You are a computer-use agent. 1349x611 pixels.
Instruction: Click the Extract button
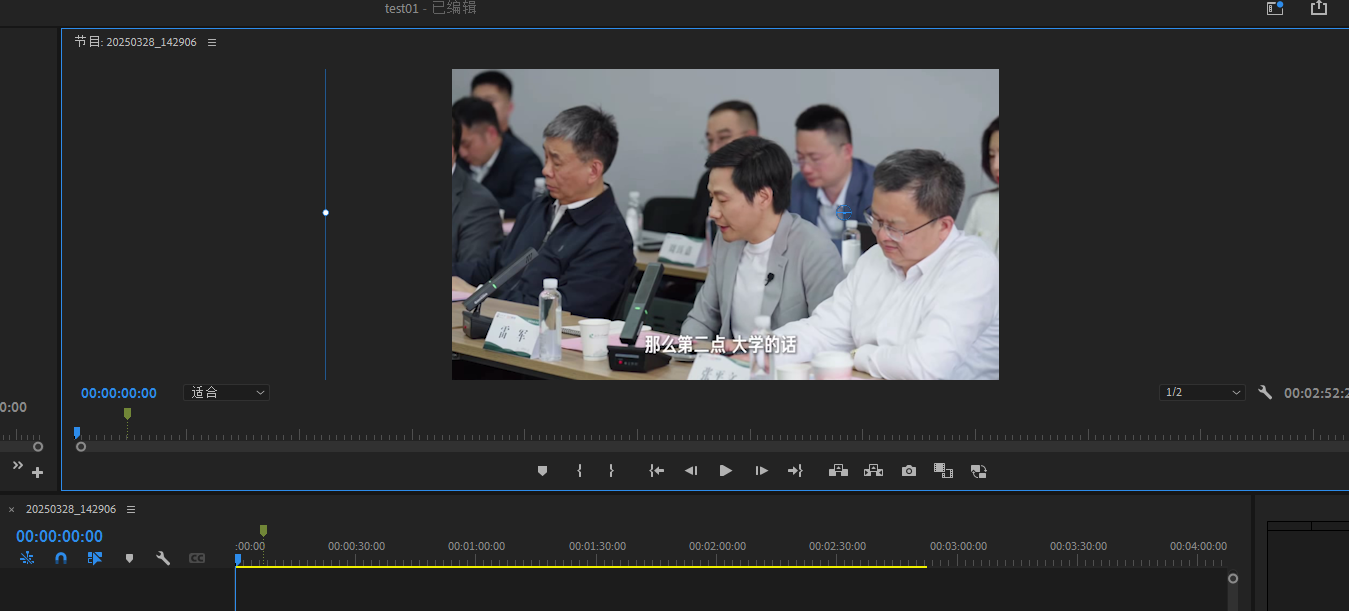point(873,471)
